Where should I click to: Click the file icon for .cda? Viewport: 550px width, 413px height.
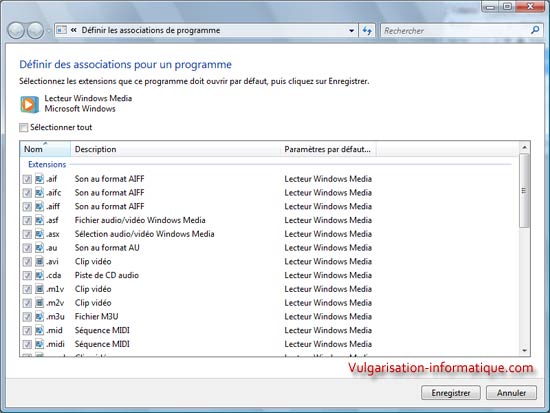39,275
